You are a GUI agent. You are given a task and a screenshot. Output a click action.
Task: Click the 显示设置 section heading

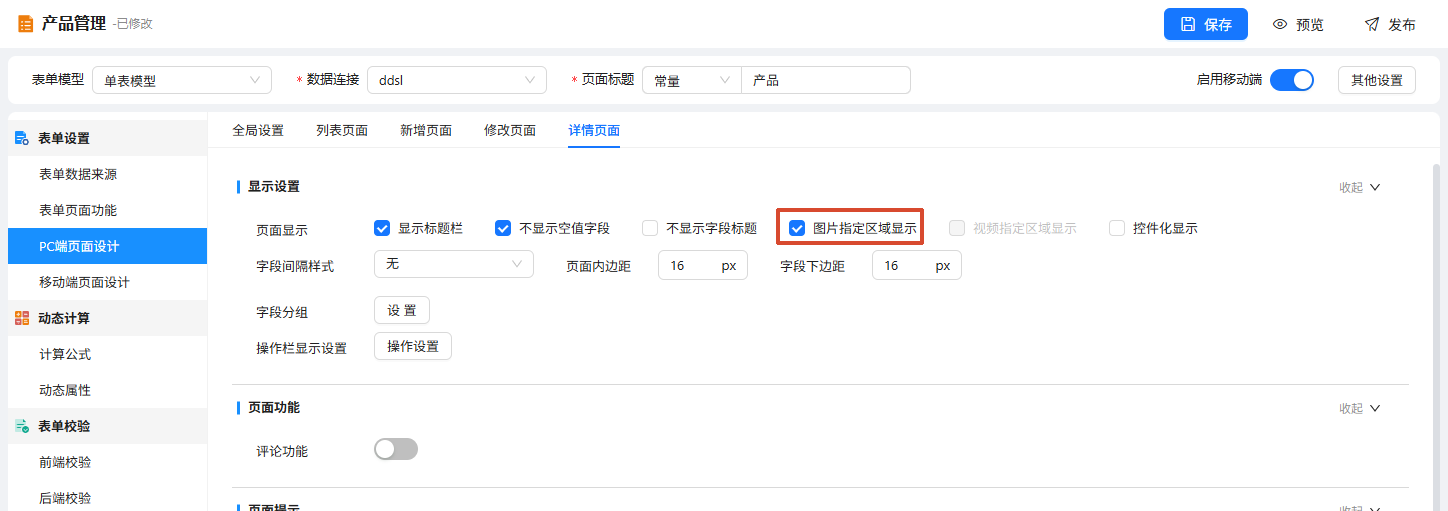[274, 187]
